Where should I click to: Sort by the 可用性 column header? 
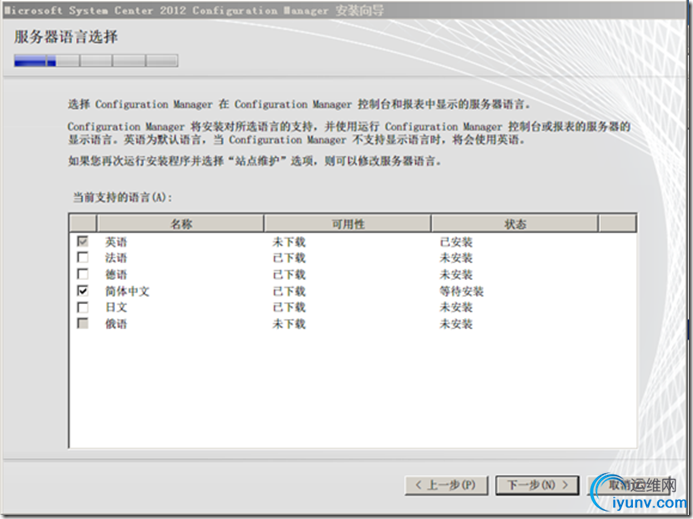pyautogui.click(x=348, y=224)
